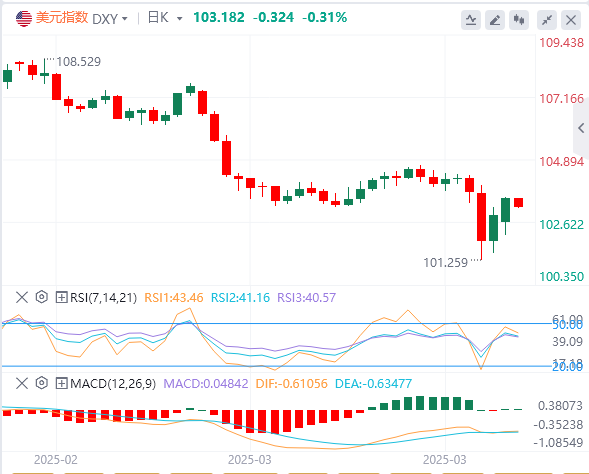Select the pencil drawing tool icon
Image resolution: width=589 pixels, height=474 pixels.
(x=495, y=20)
